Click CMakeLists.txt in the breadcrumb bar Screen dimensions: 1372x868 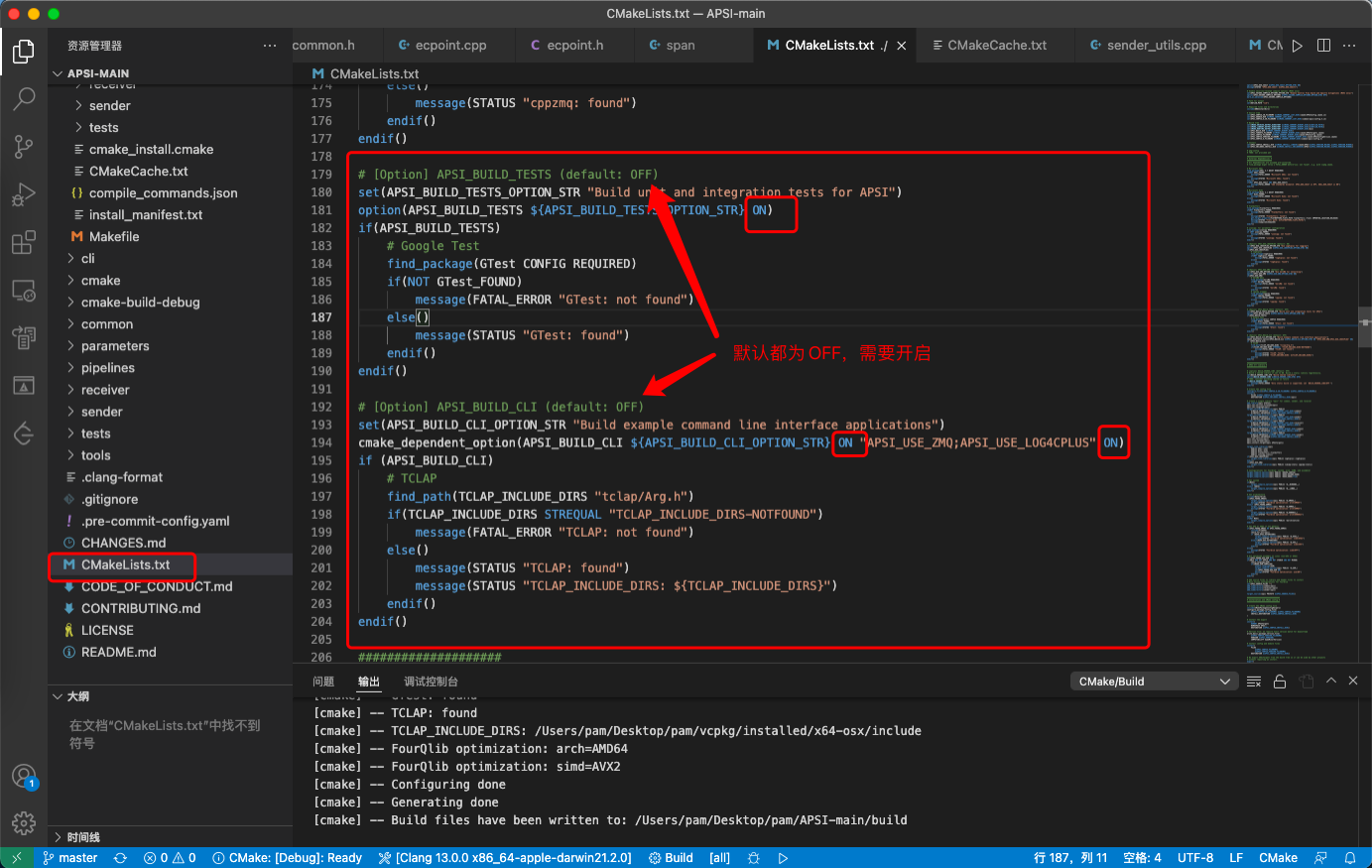click(374, 73)
